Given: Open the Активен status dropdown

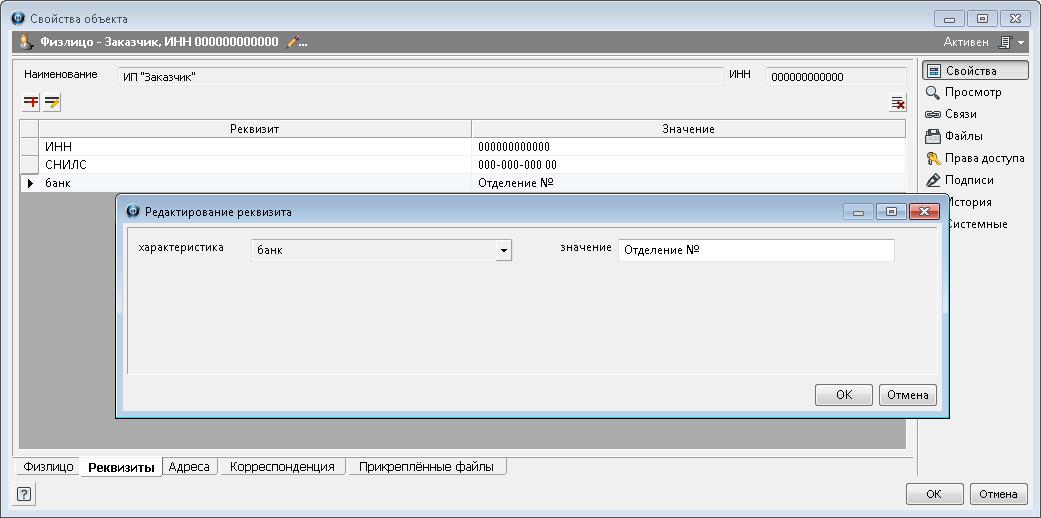Looking at the screenshot, I should point(1020,43).
